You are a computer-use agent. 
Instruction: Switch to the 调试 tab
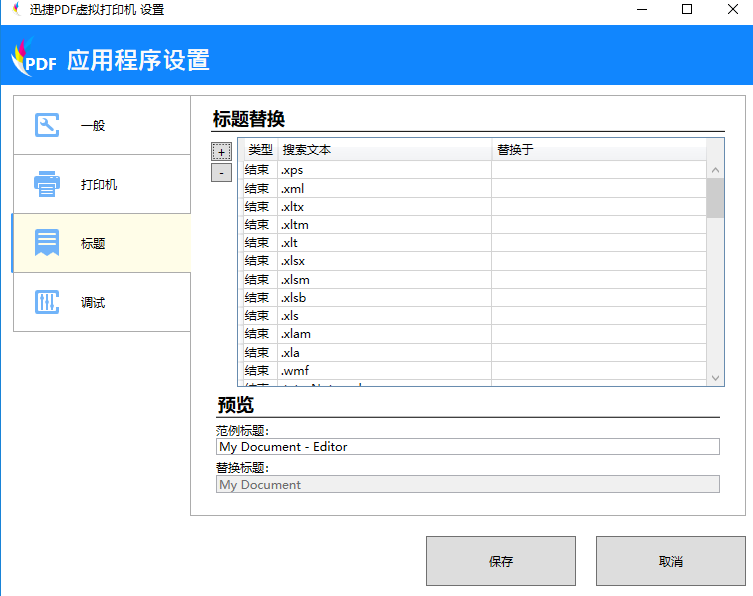pyautogui.click(x=102, y=302)
